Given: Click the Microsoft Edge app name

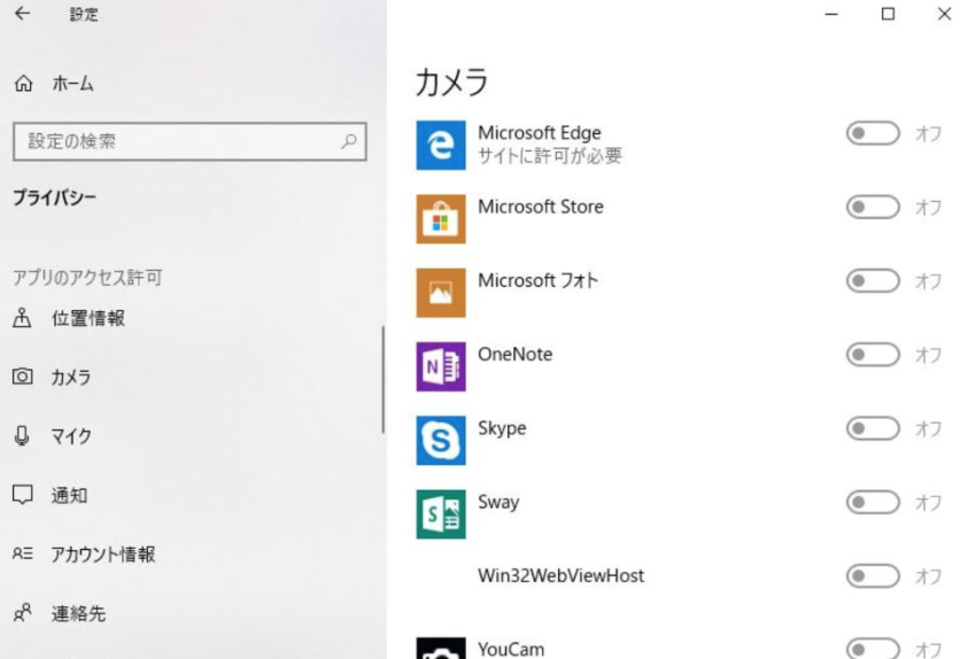Looking at the screenshot, I should [539, 133].
